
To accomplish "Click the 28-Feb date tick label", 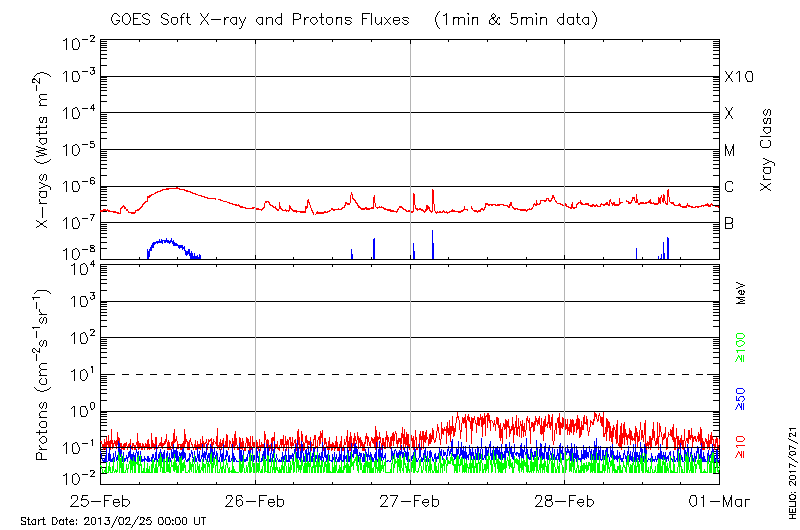I will click(565, 500).
